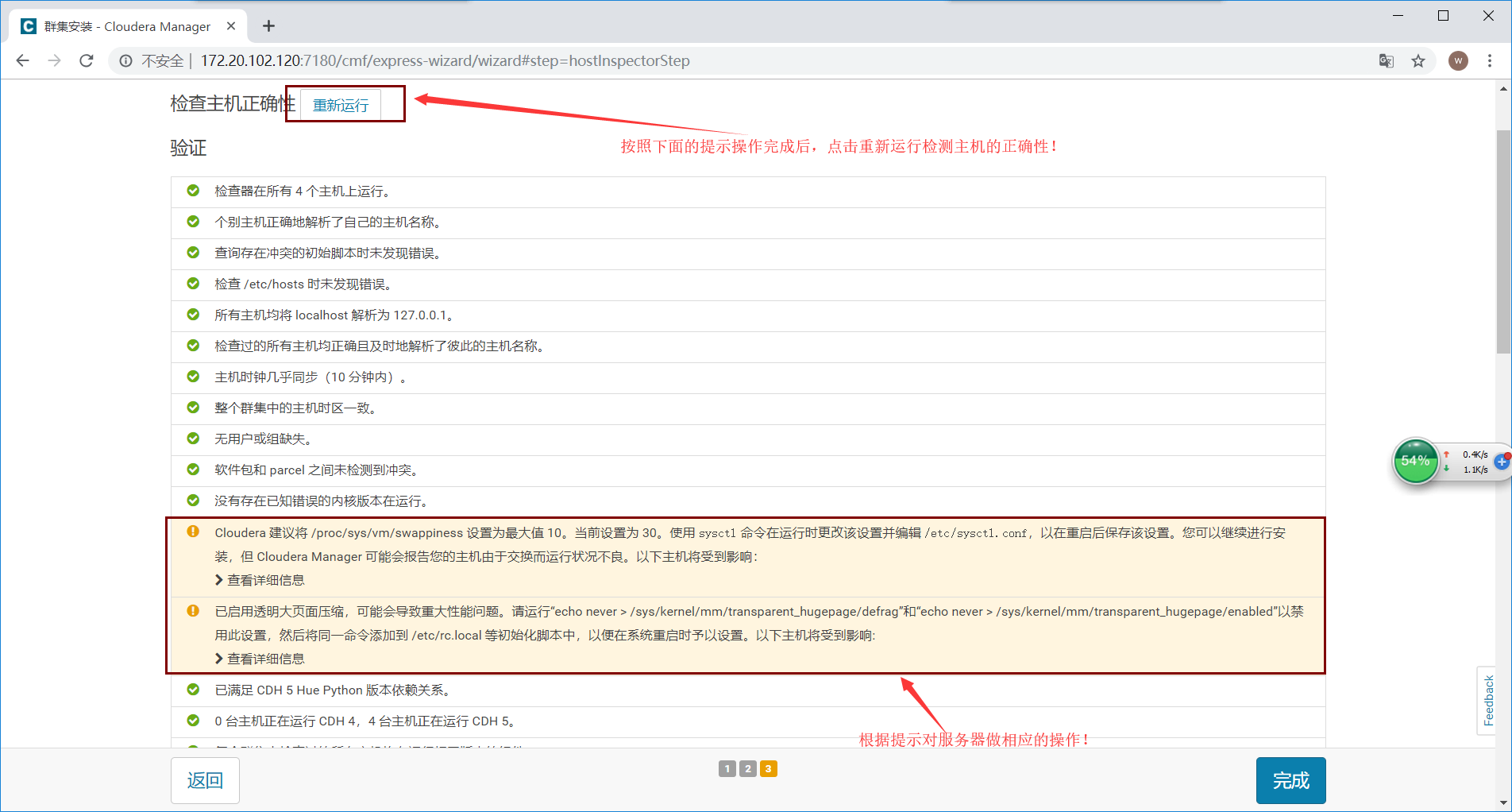The width and height of the screenshot is (1512, 812).
Task: Click the scrollbar down arrow
Action: (x=1503, y=802)
